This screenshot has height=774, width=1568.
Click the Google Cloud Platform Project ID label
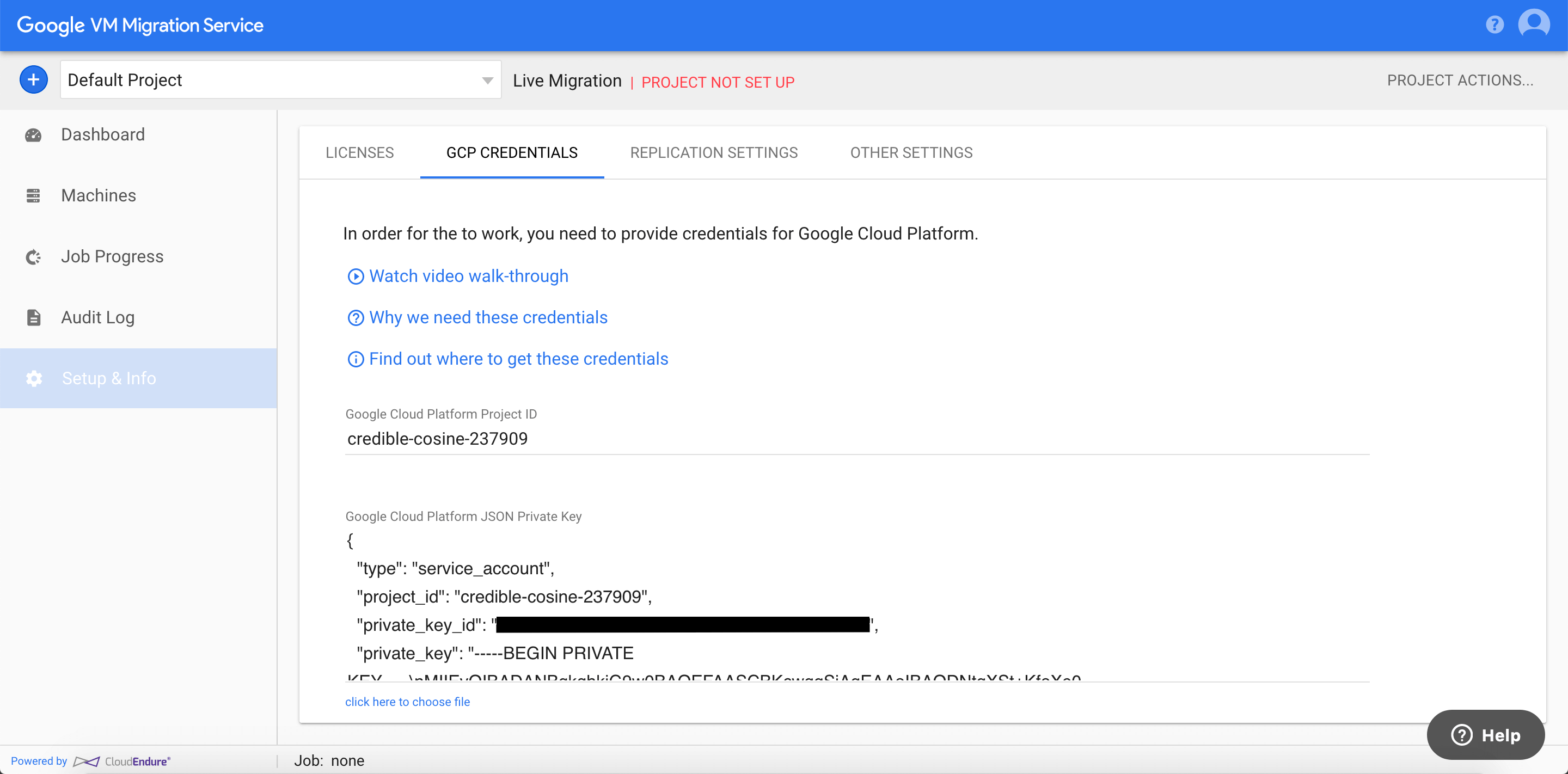(440, 414)
